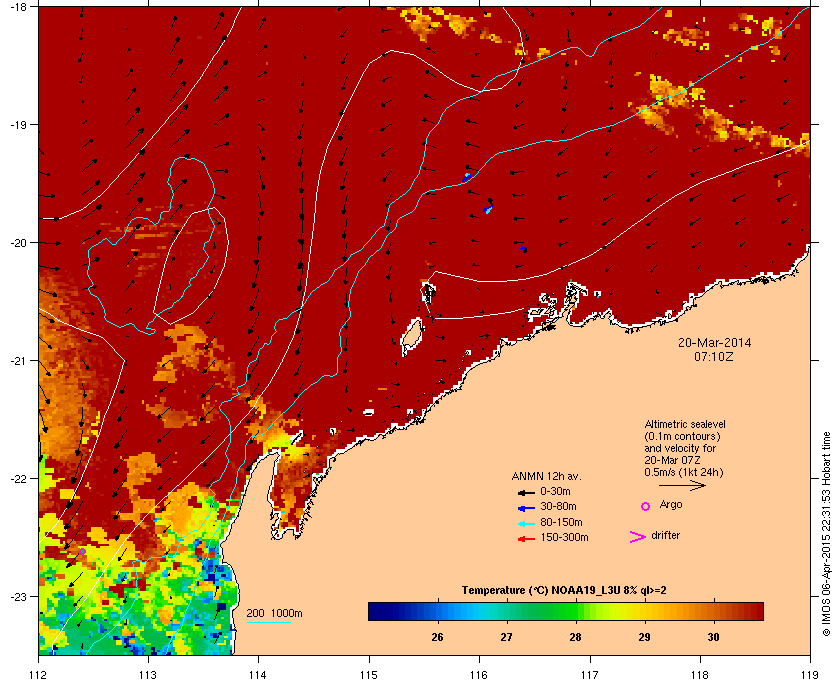Click the cyan bathymetry legend line under 200 1000m
Screen dimensions: 840x680
click(x=269, y=622)
